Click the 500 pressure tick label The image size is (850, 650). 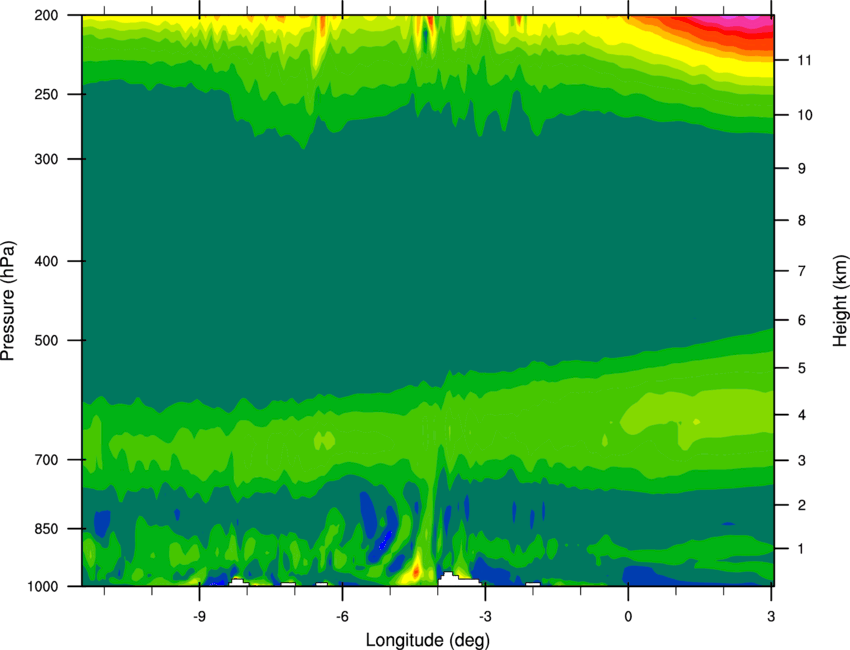point(47,340)
